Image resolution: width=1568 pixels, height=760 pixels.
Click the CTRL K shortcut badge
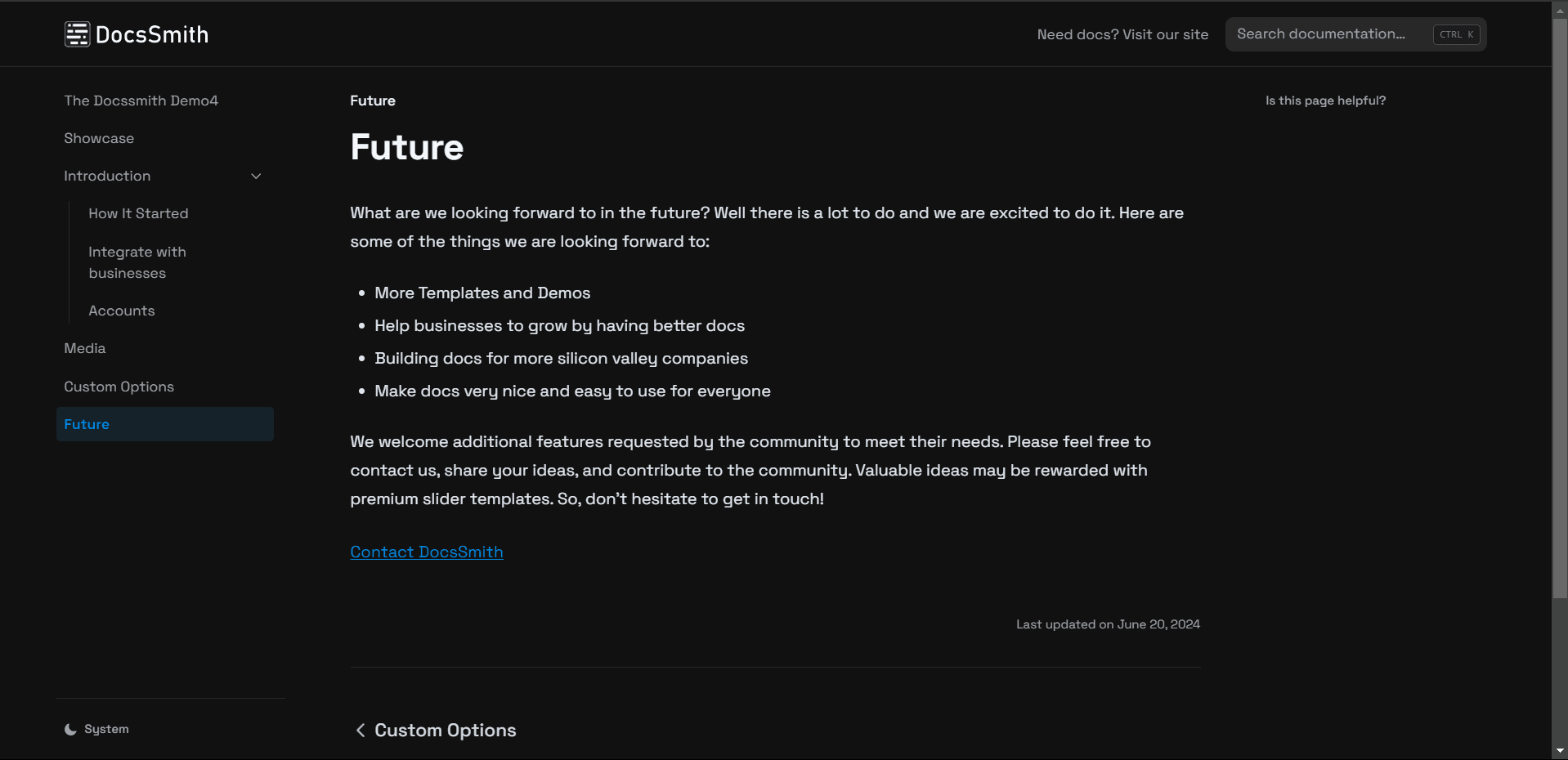pos(1456,34)
